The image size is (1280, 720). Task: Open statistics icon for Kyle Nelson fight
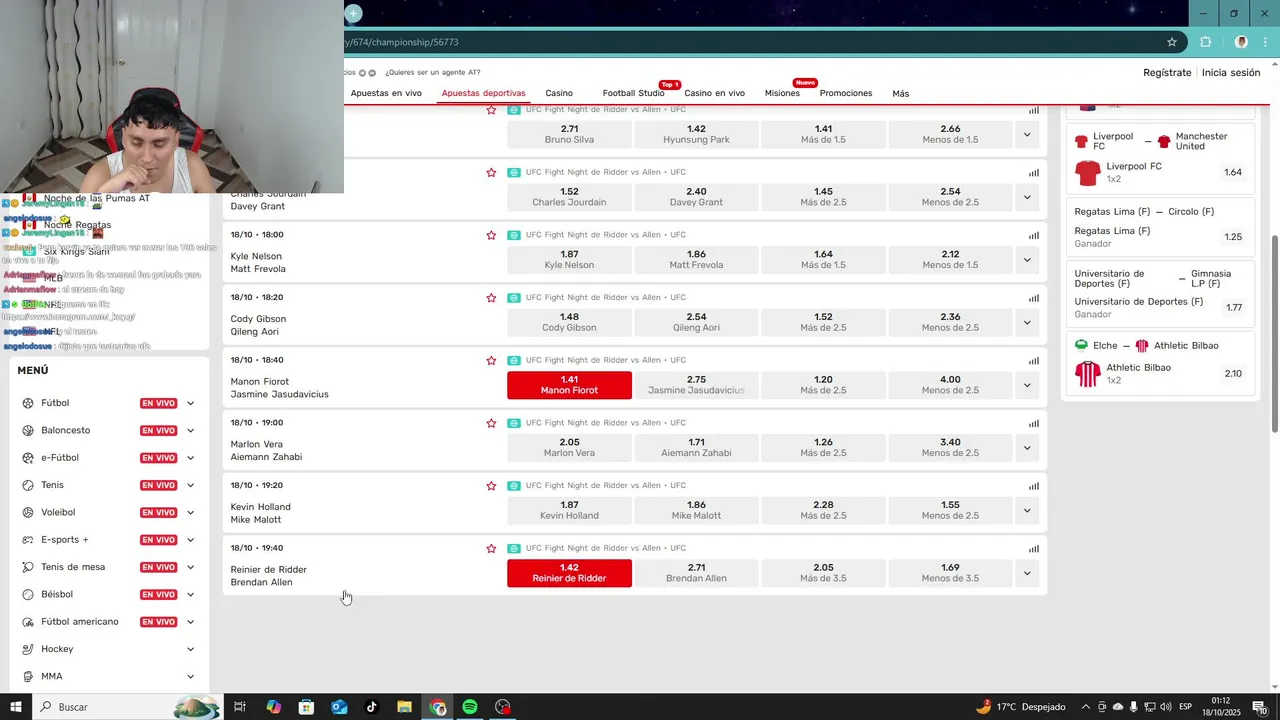point(1034,235)
